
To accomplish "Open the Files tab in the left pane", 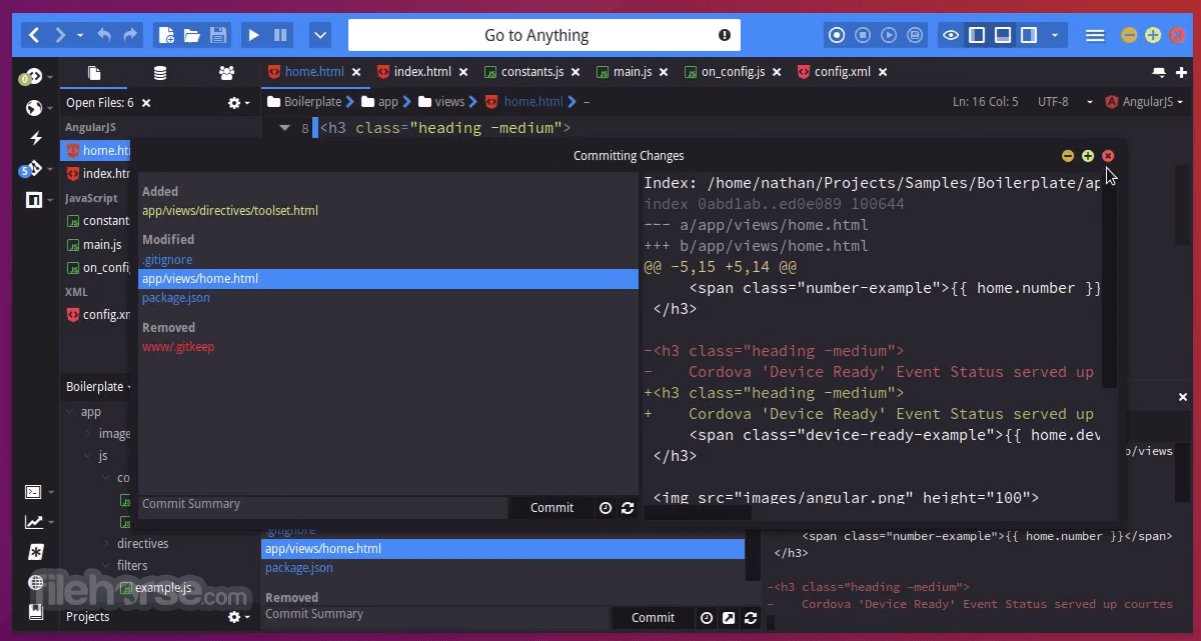I will (94, 73).
